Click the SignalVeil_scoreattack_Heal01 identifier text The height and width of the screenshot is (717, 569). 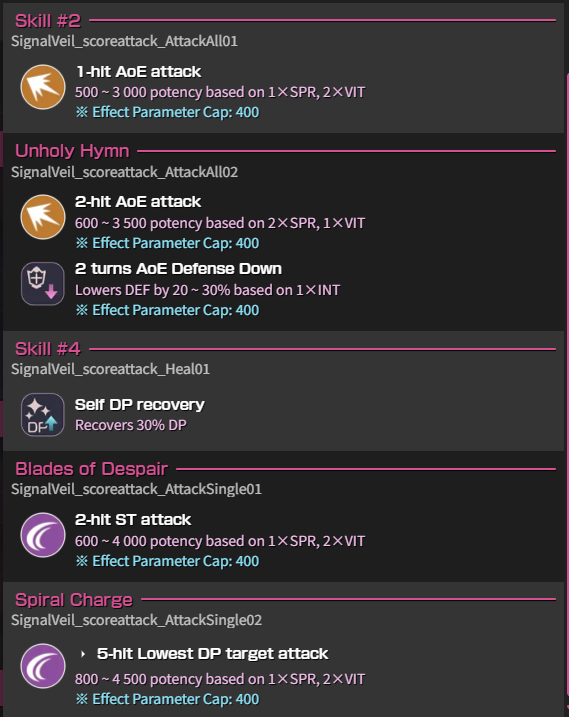click(111, 369)
